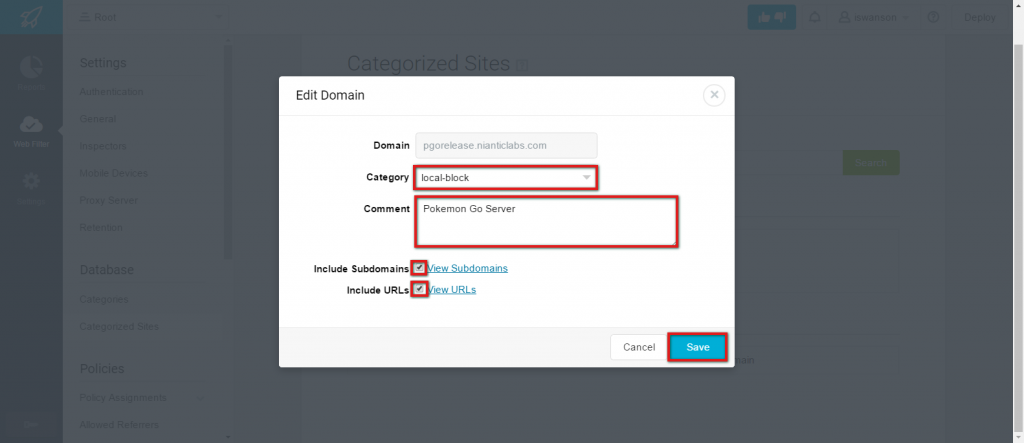The height and width of the screenshot is (443, 1024).
Task: Click the Cancel button
Action: (638, 347)
